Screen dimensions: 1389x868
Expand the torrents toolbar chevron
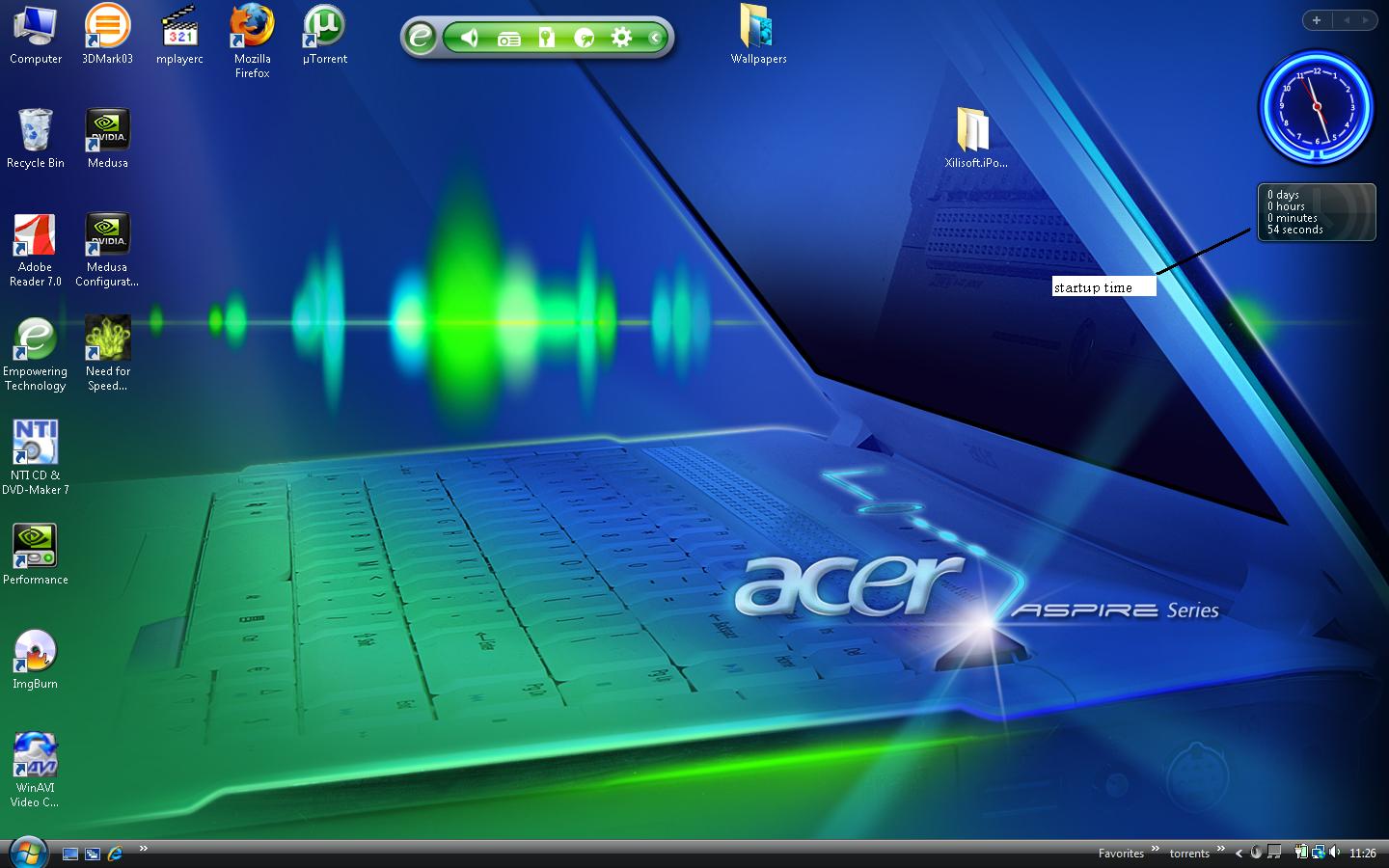(x=1220, y=849)
